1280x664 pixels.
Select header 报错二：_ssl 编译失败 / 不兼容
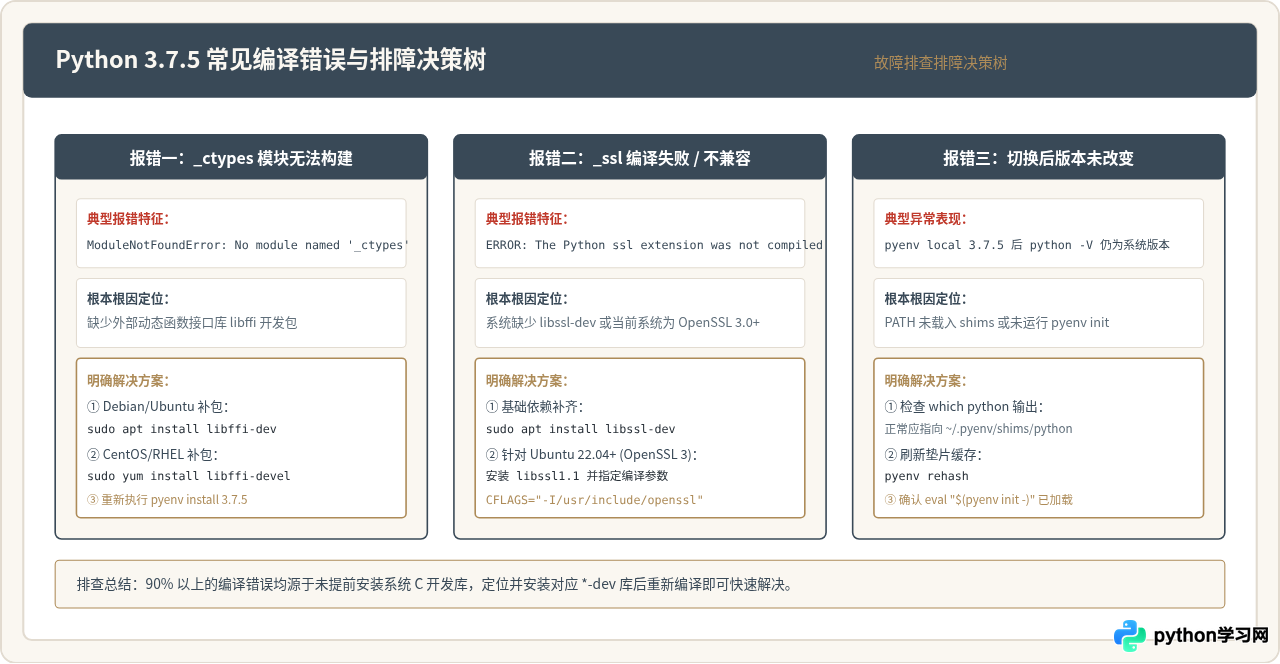coord(640,158)
